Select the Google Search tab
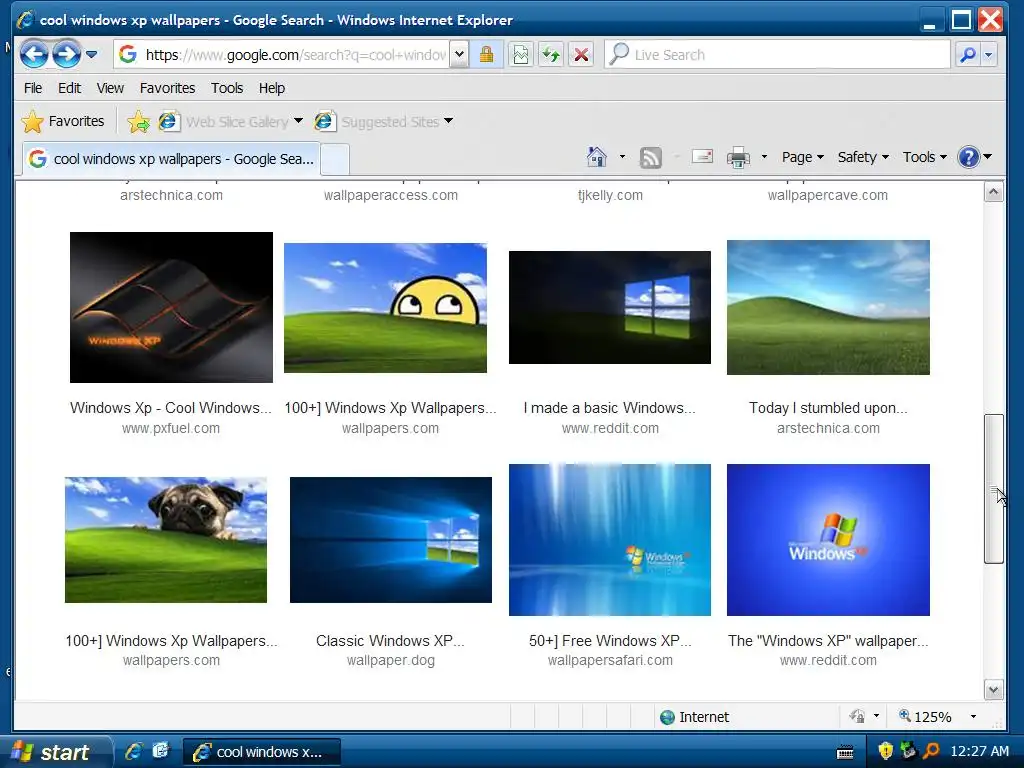Viewport: 1024px width, 768px height. pyautogui.click(x=171, y=159)
